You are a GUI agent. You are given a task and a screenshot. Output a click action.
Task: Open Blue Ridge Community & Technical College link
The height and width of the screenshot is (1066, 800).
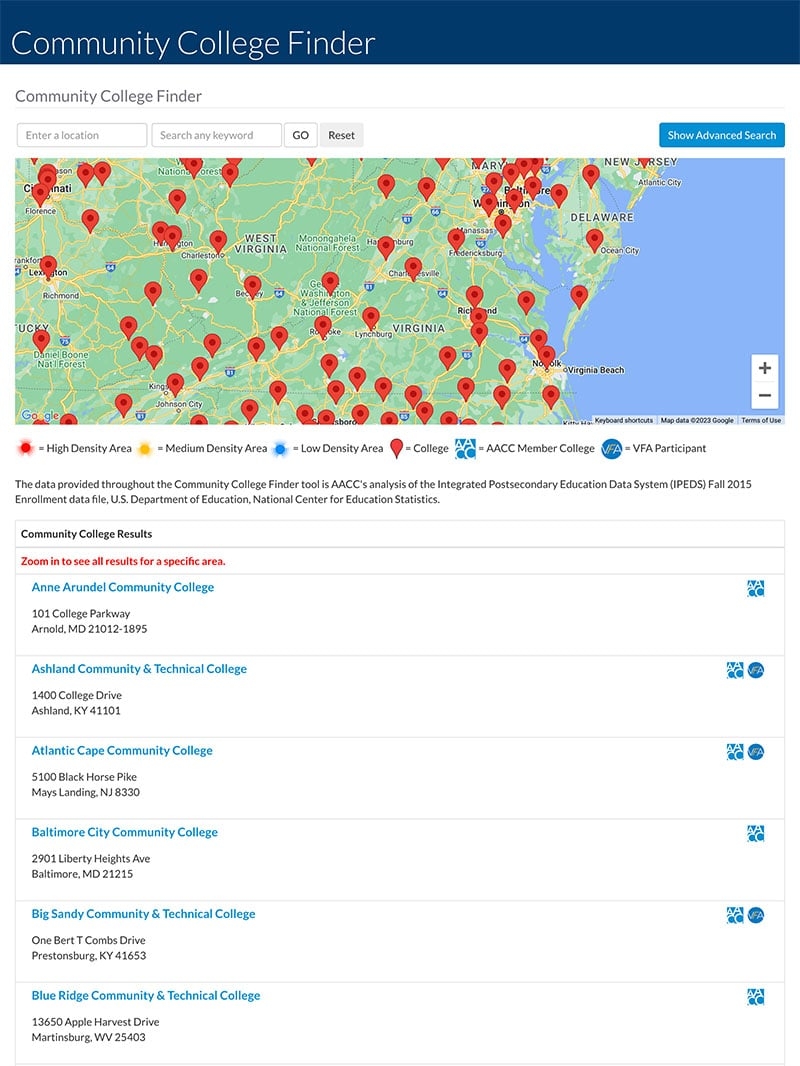coord(145,995)
